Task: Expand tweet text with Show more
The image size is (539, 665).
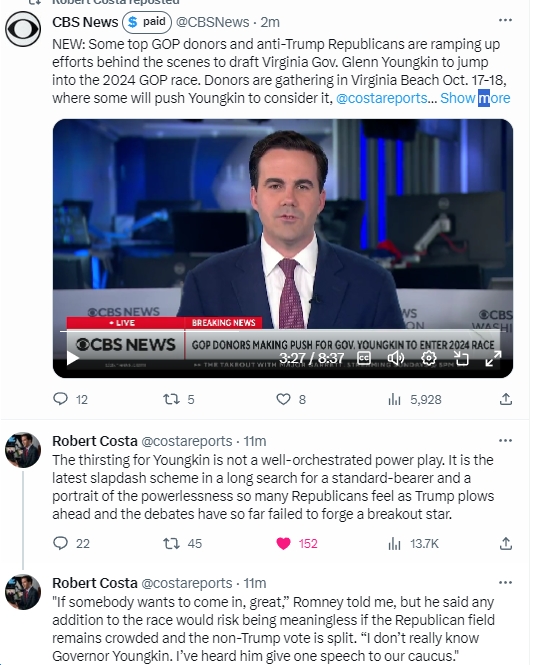Action: (x=475, y=98)
